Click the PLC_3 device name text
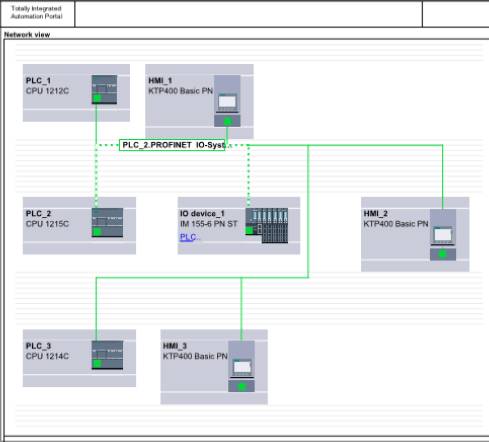This screenshot has height=442, width=489. tap(39, 346)
